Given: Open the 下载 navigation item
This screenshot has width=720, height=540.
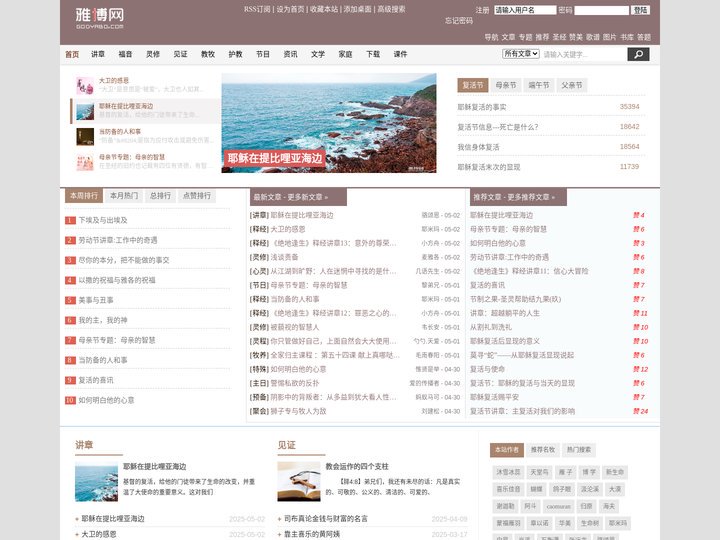Looking at the screenshot, I should click(x=373, y=54).
